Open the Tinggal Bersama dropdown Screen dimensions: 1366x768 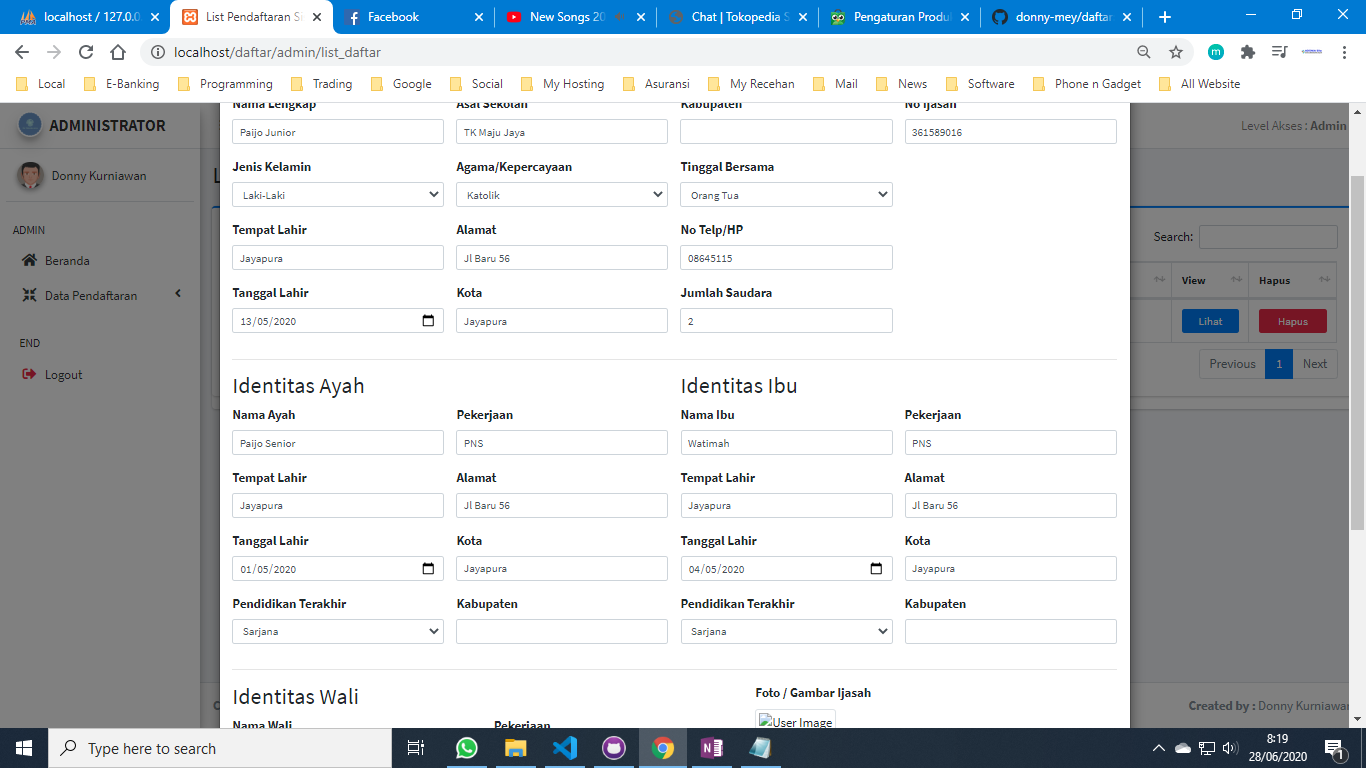tap(786, 195)
